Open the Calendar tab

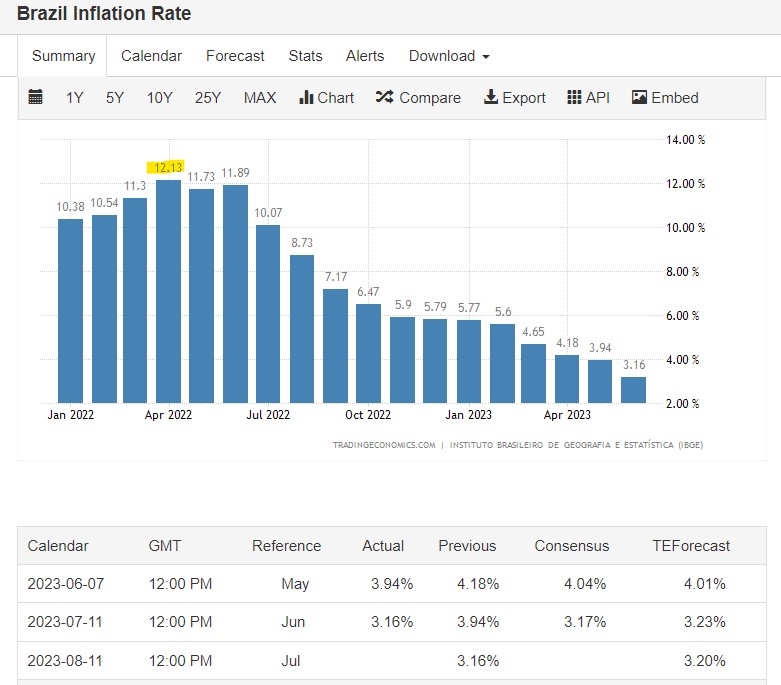(x=151, y=56)
